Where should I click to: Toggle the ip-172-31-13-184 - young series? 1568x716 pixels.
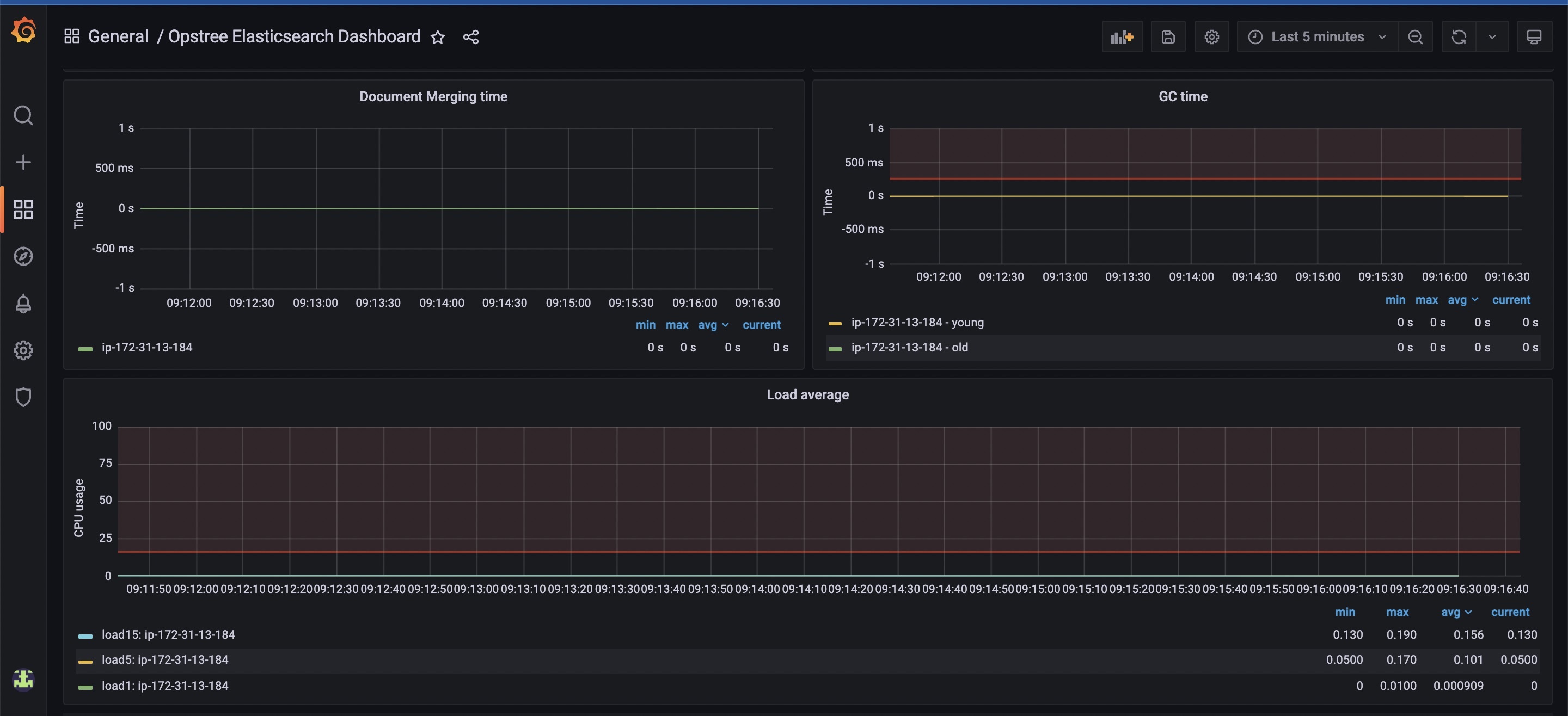(917, 323)
